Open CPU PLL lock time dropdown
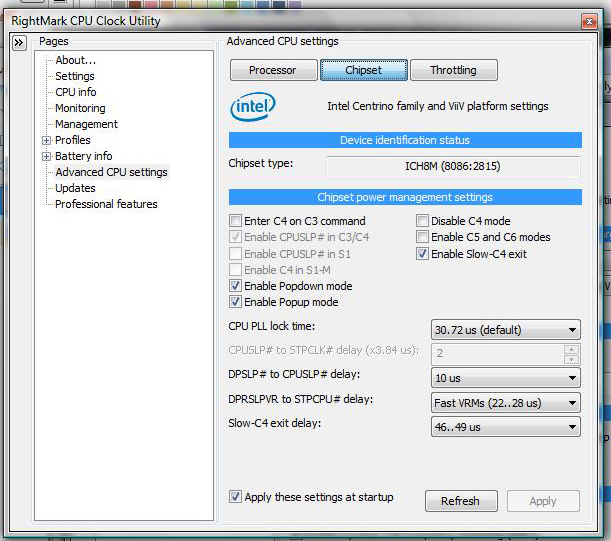Screen dimensions: 611x541 (x=506, y=330)
